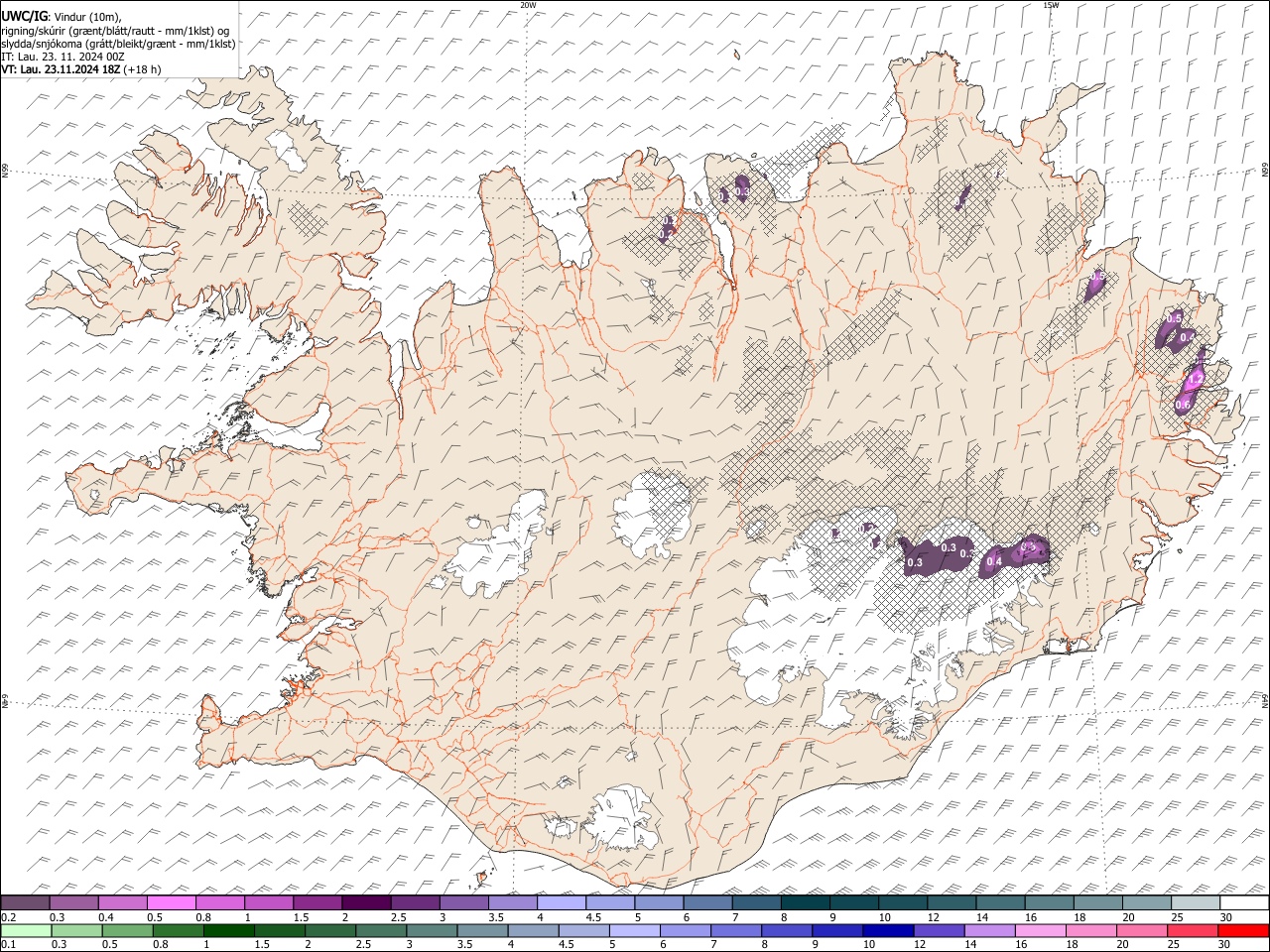Click the 'slydda/snjókoma' legend description line
This screenshot has height=952, width=1270.
tap(118, 44)
